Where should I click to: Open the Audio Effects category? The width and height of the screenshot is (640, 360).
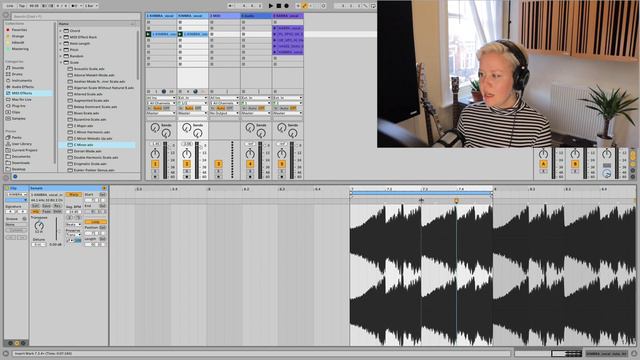click(x=22, y=87)
